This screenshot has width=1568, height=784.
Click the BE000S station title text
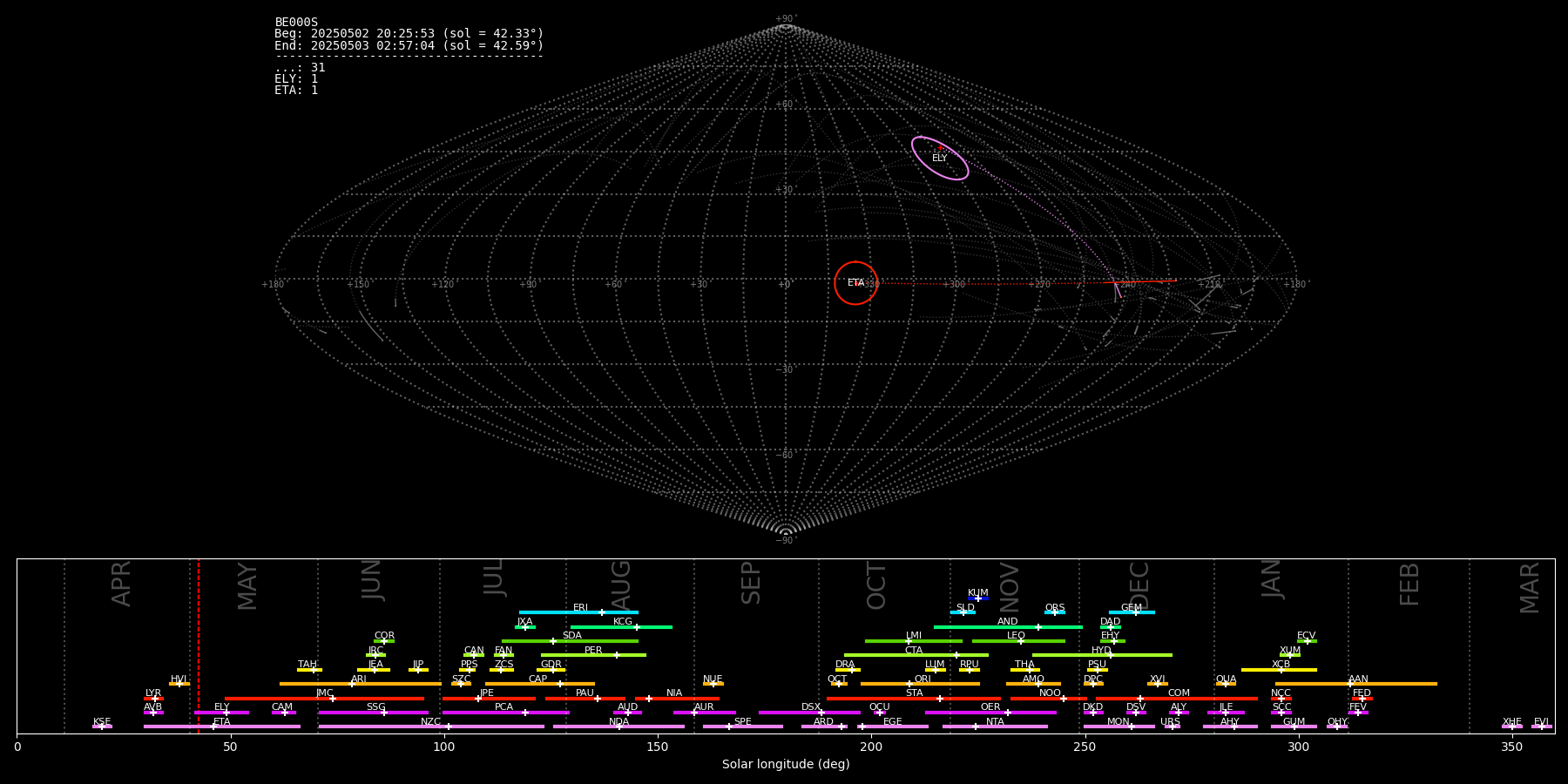pos(296,23)
